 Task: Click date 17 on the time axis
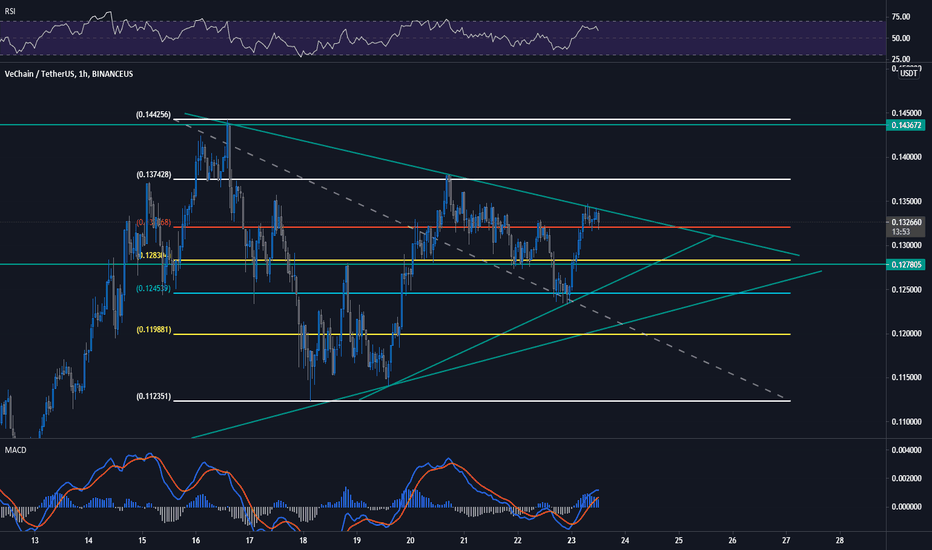pos(250,540)
